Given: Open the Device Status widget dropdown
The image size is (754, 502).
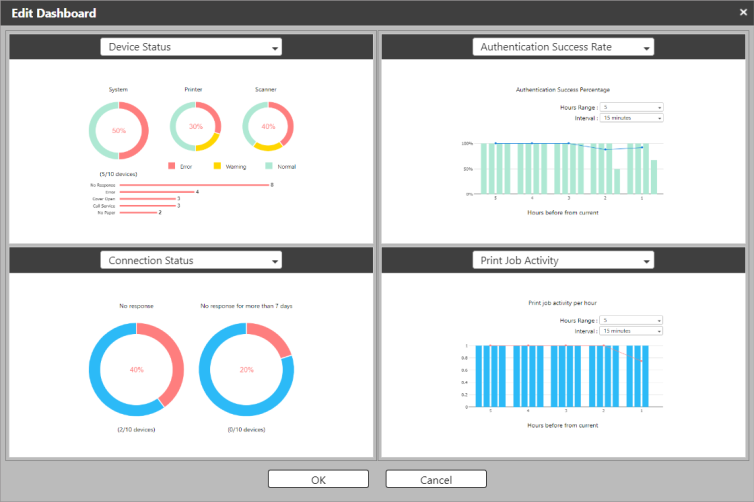Looking at the screenshot, I should [x=191, y=47].
